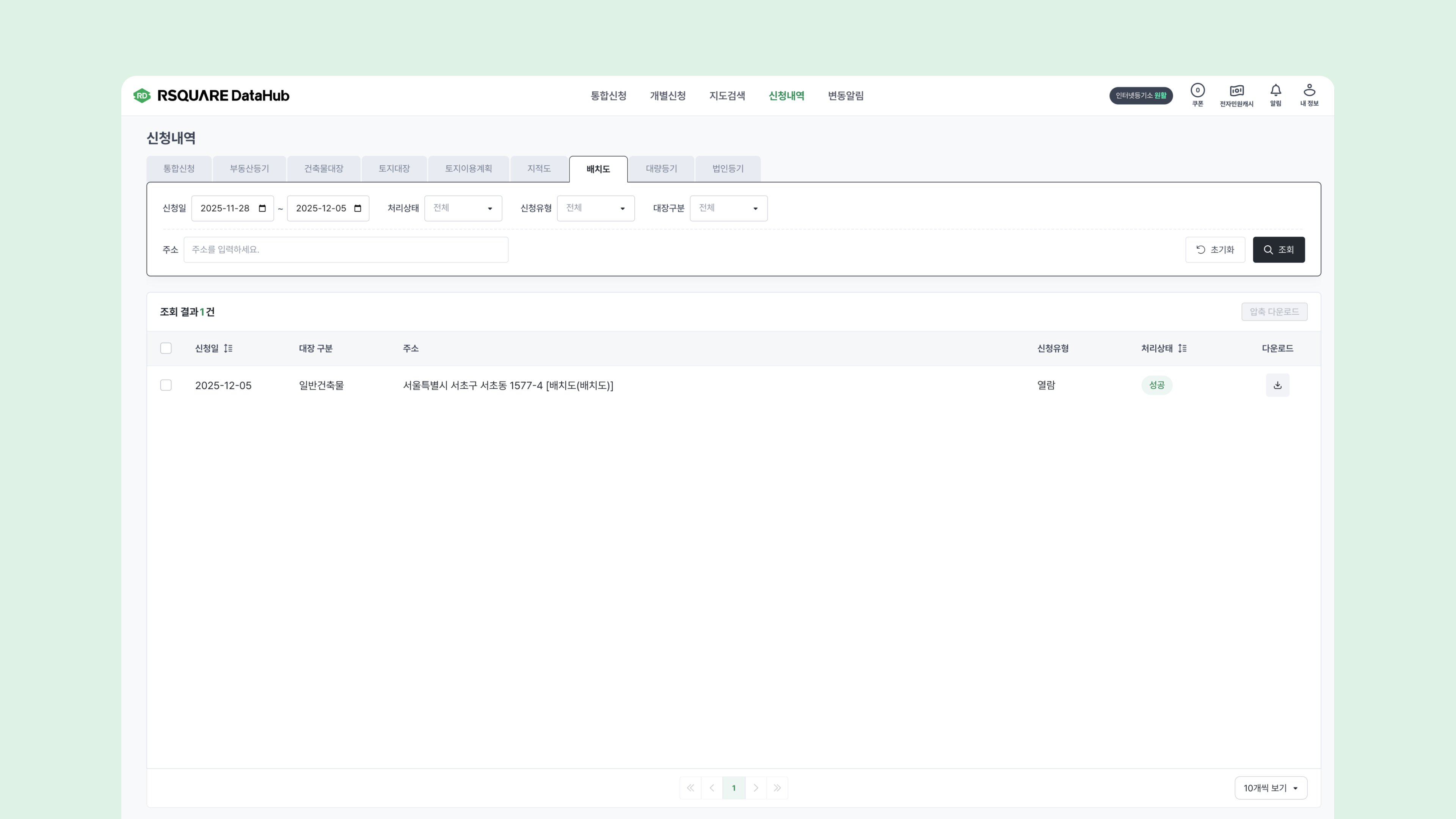Expand the 신청유형 filter dropdown

pyautogui.click(x=596, y=209)
